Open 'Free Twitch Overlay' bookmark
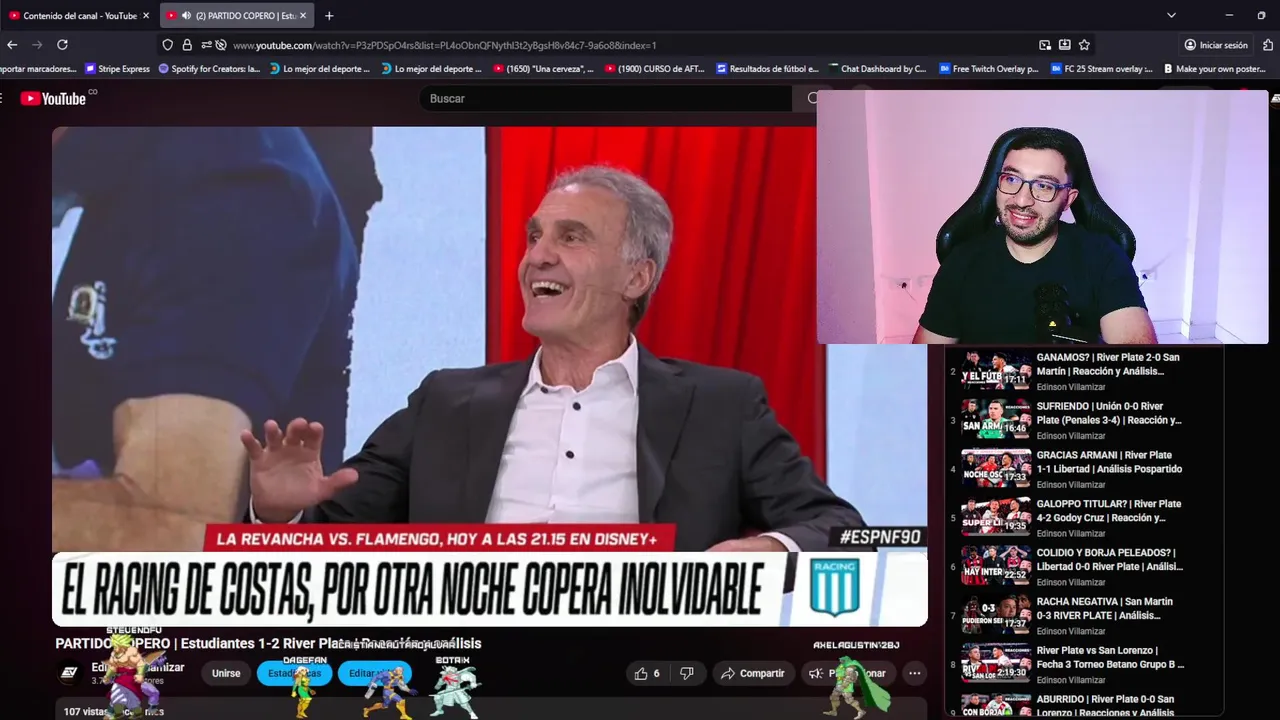Screen dimensions: 1280x720 pos(988,69)
